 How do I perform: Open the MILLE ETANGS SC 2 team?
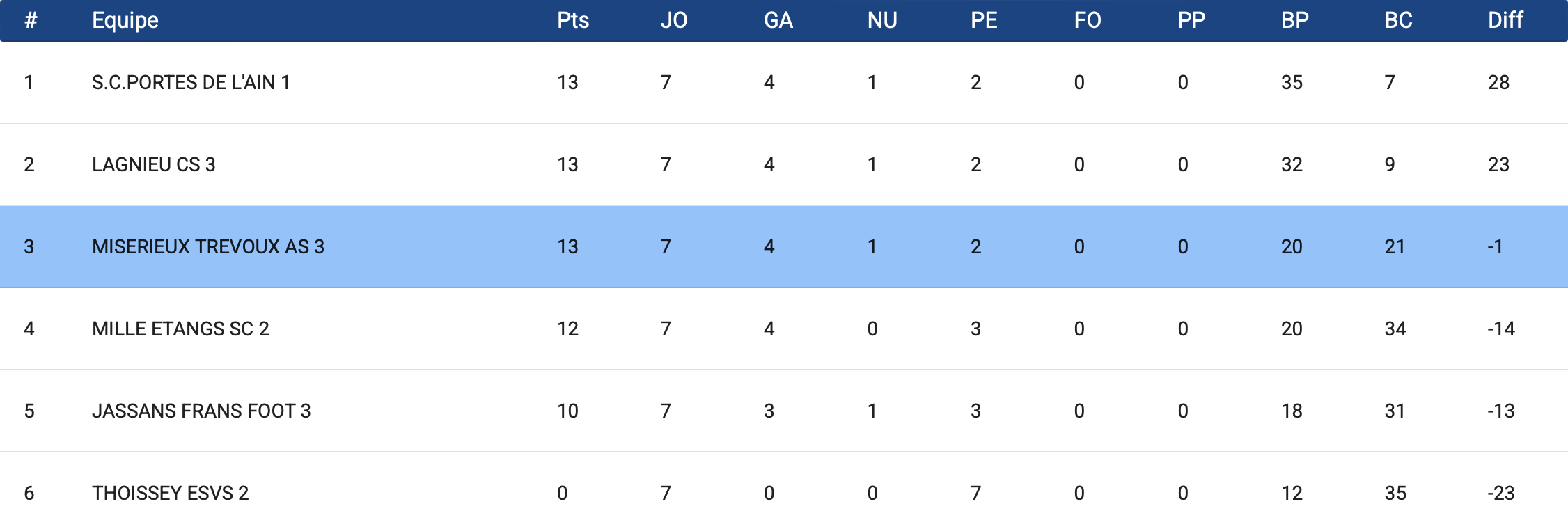click(180, 329)
